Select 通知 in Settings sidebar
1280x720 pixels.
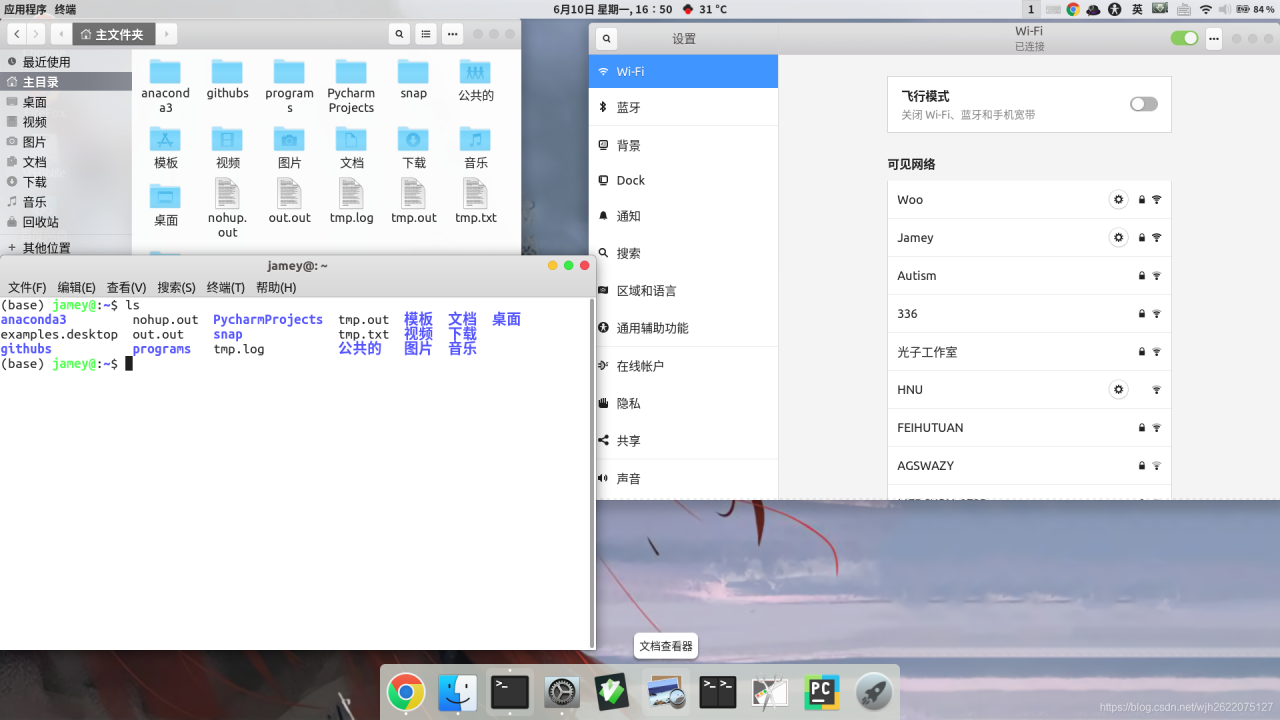tap(684, 216)
